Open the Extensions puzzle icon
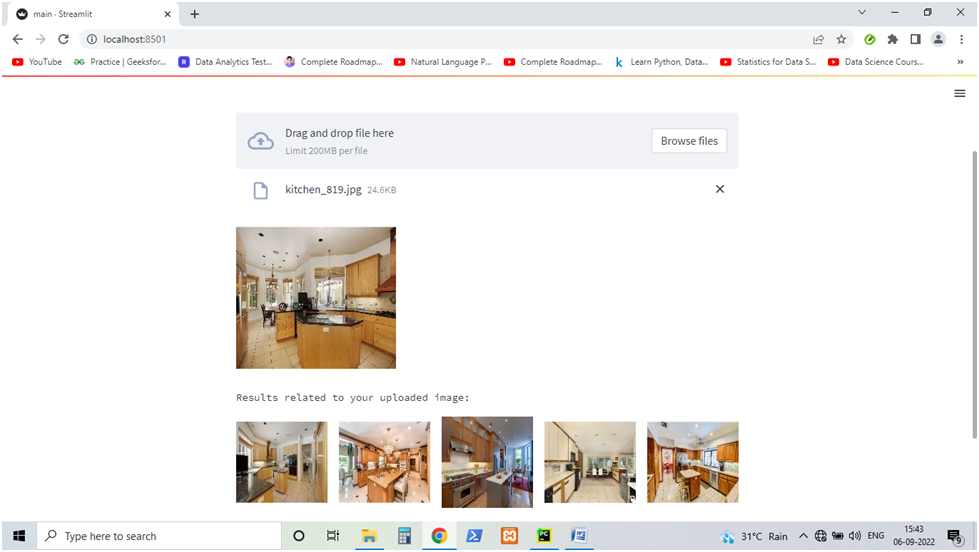 tap(892, 39)
